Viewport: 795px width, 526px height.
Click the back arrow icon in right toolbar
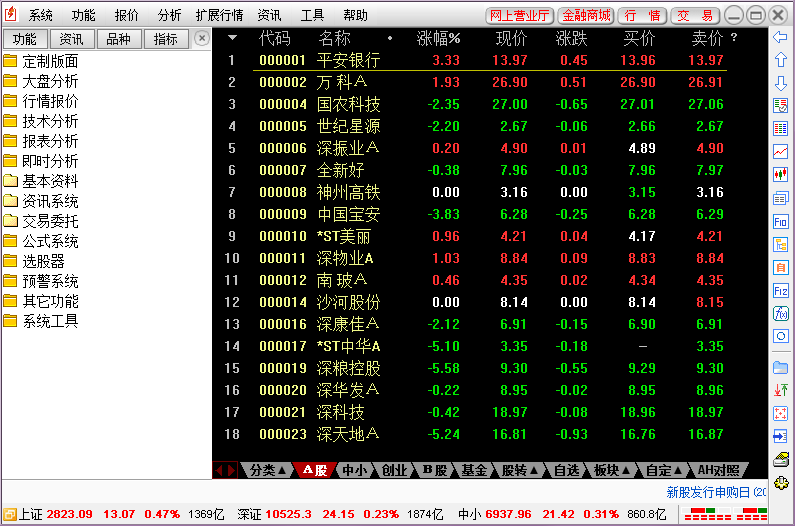[x=781, y=37]
